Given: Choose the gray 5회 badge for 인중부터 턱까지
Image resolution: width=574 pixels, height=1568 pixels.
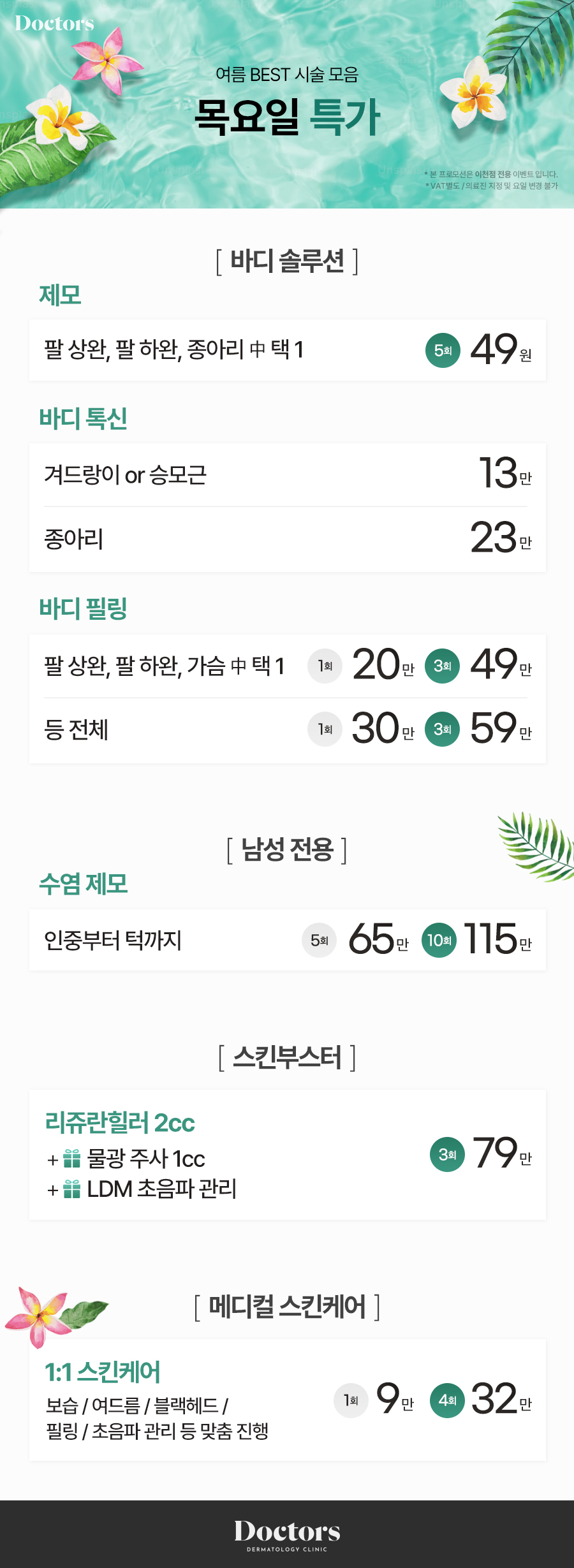Looking at the screenshot, I should [319, 940].
